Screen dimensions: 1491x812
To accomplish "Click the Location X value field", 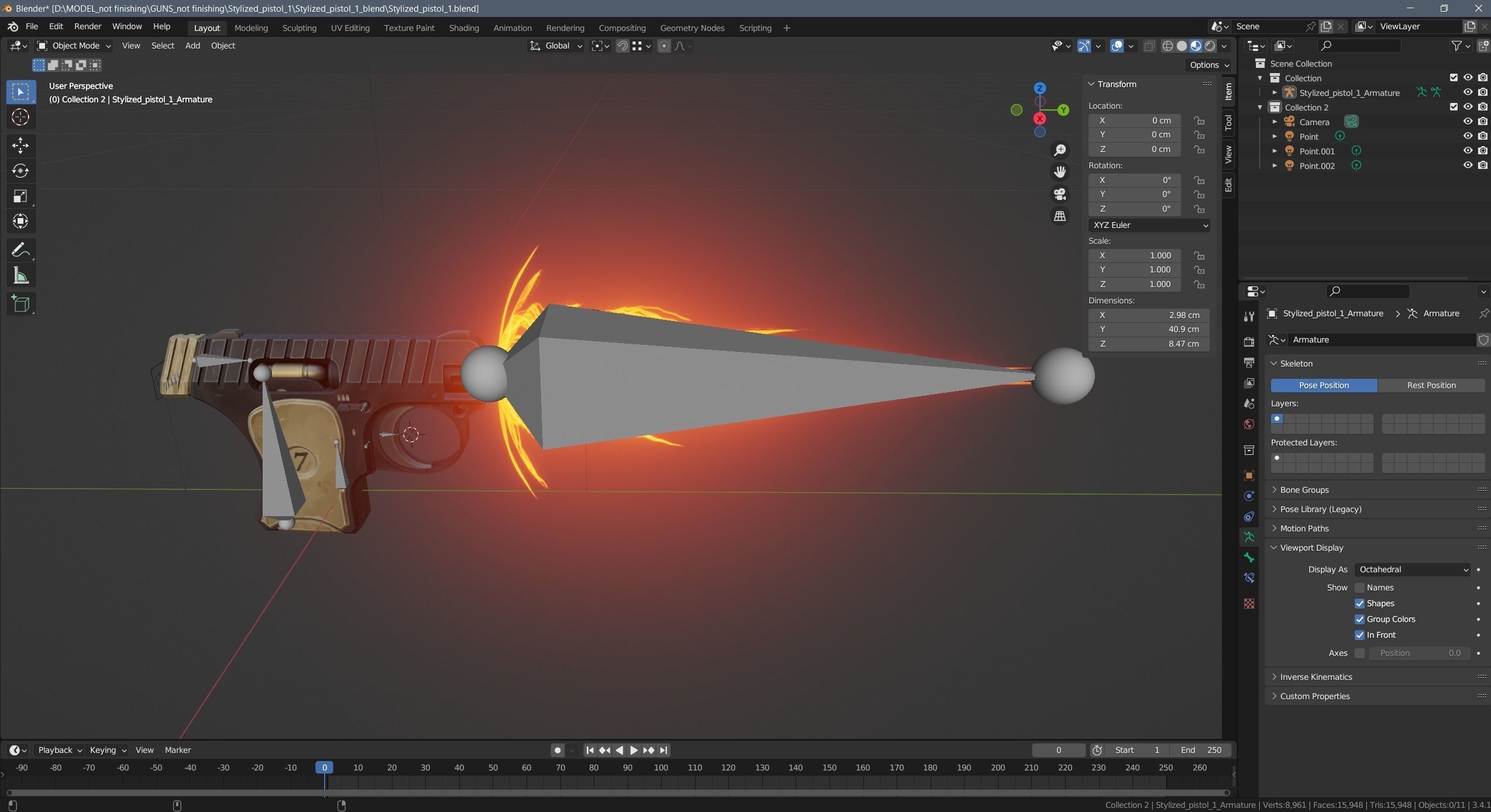I will point(1134,120).
